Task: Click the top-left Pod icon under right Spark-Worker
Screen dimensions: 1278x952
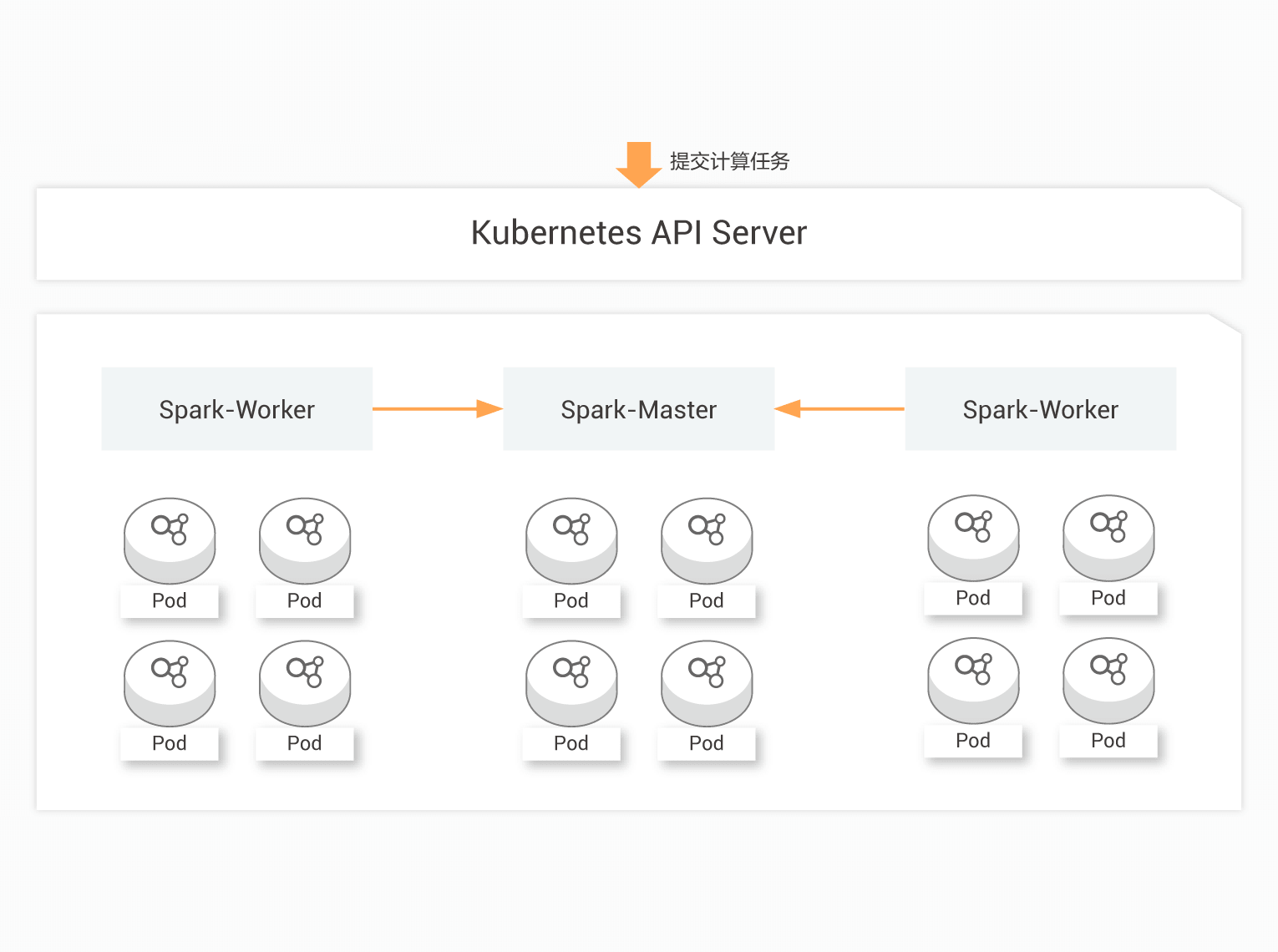Action: (x=973, y=537)
